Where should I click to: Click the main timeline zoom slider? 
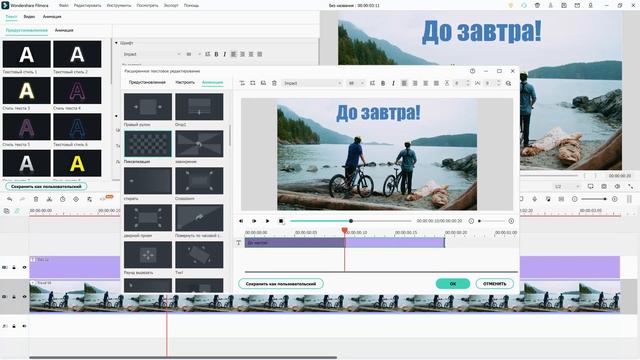click(x=594, y=199)
